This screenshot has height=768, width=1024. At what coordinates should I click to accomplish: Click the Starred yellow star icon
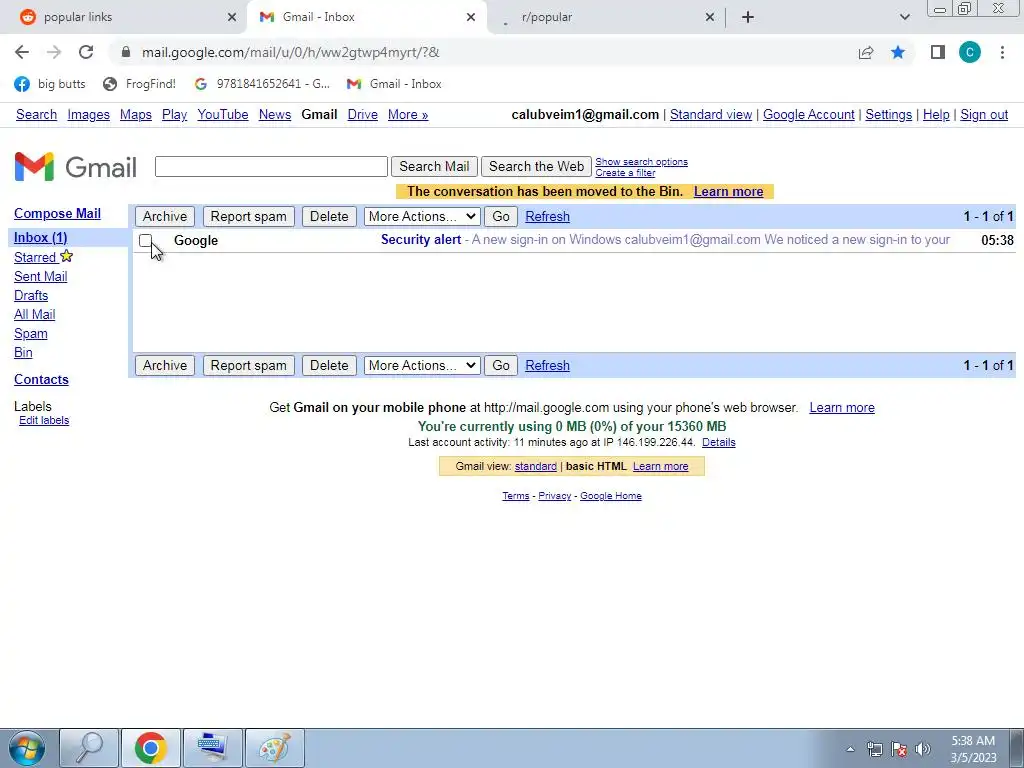pos(67,256)
